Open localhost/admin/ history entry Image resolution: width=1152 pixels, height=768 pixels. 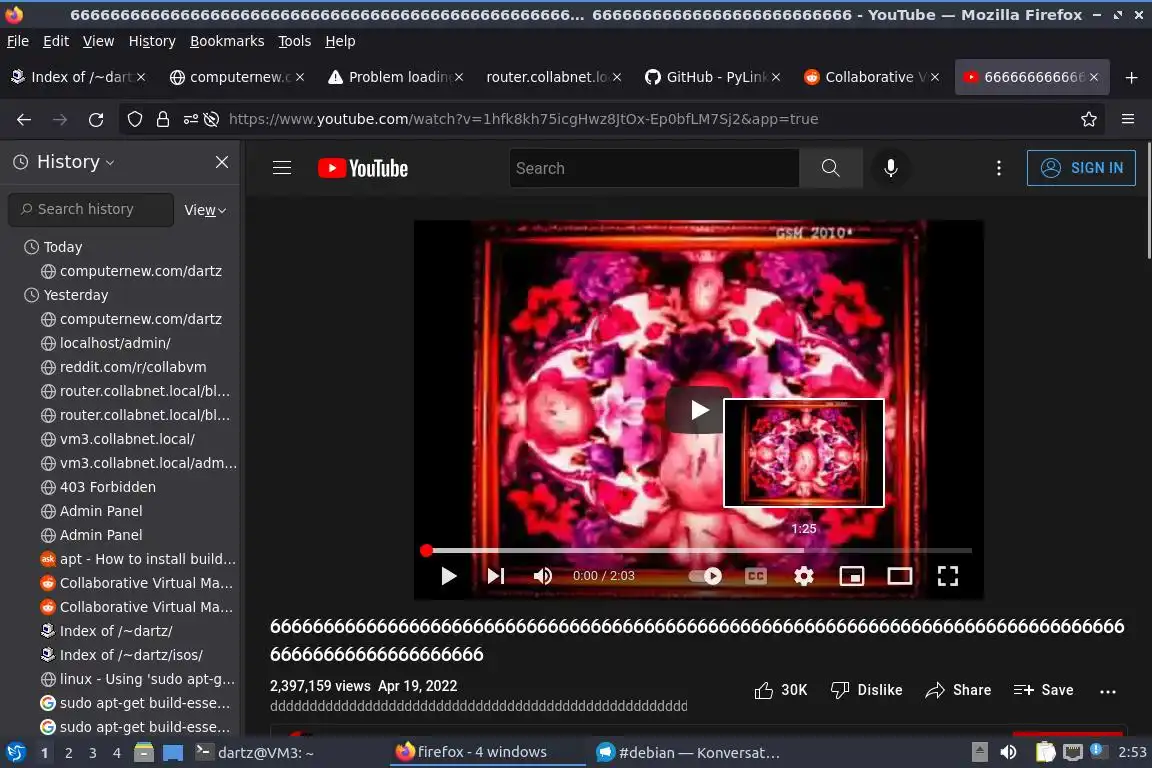(115, 342)
